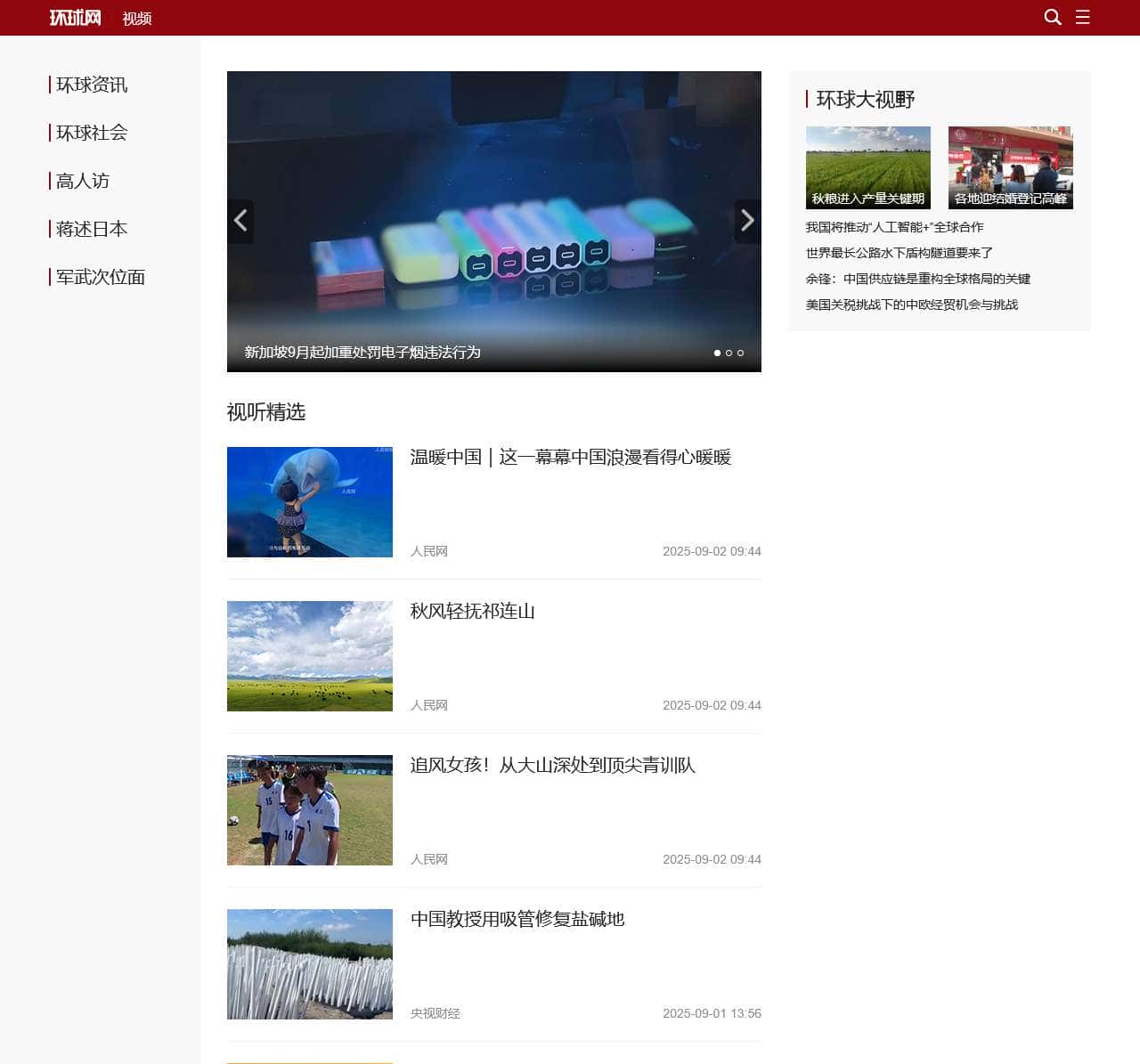The height and width of the screenshot is (1064, 1140).
Task: Open 世界最长公路水下盾构隧道要来了 headline
Action: tap(899, 253)
